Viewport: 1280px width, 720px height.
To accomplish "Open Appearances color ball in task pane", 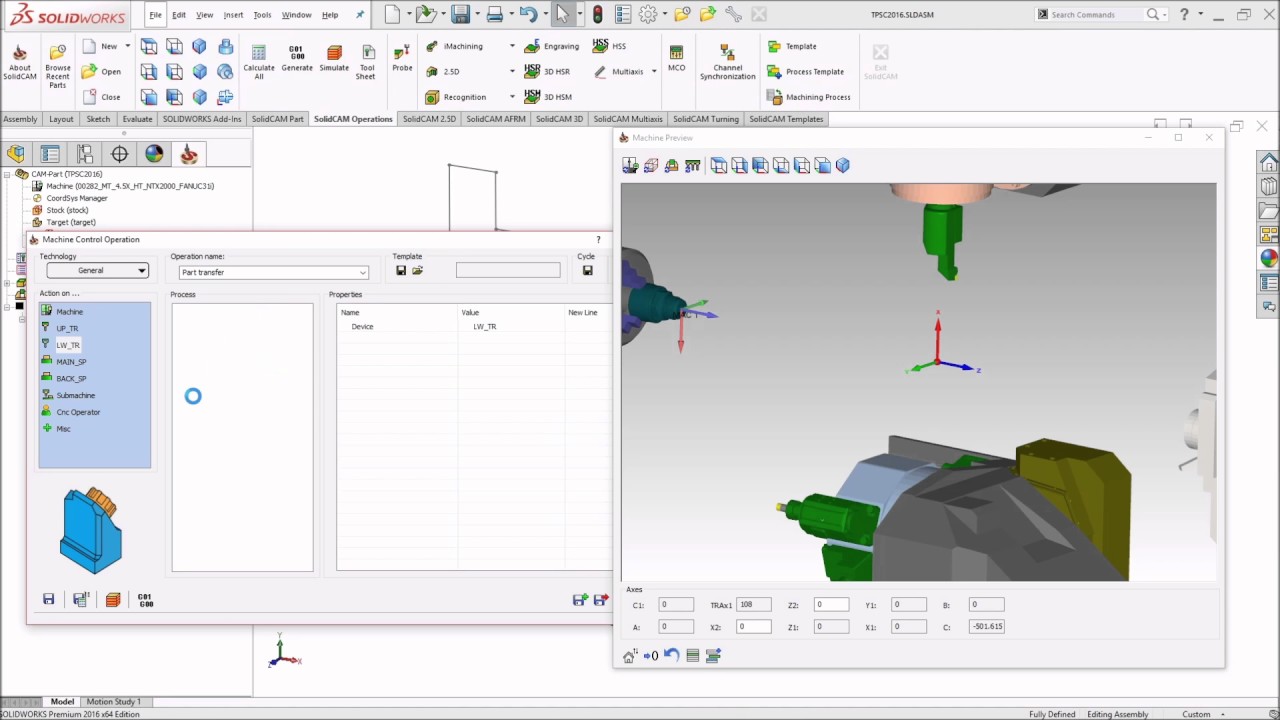I will [1269, 259].
